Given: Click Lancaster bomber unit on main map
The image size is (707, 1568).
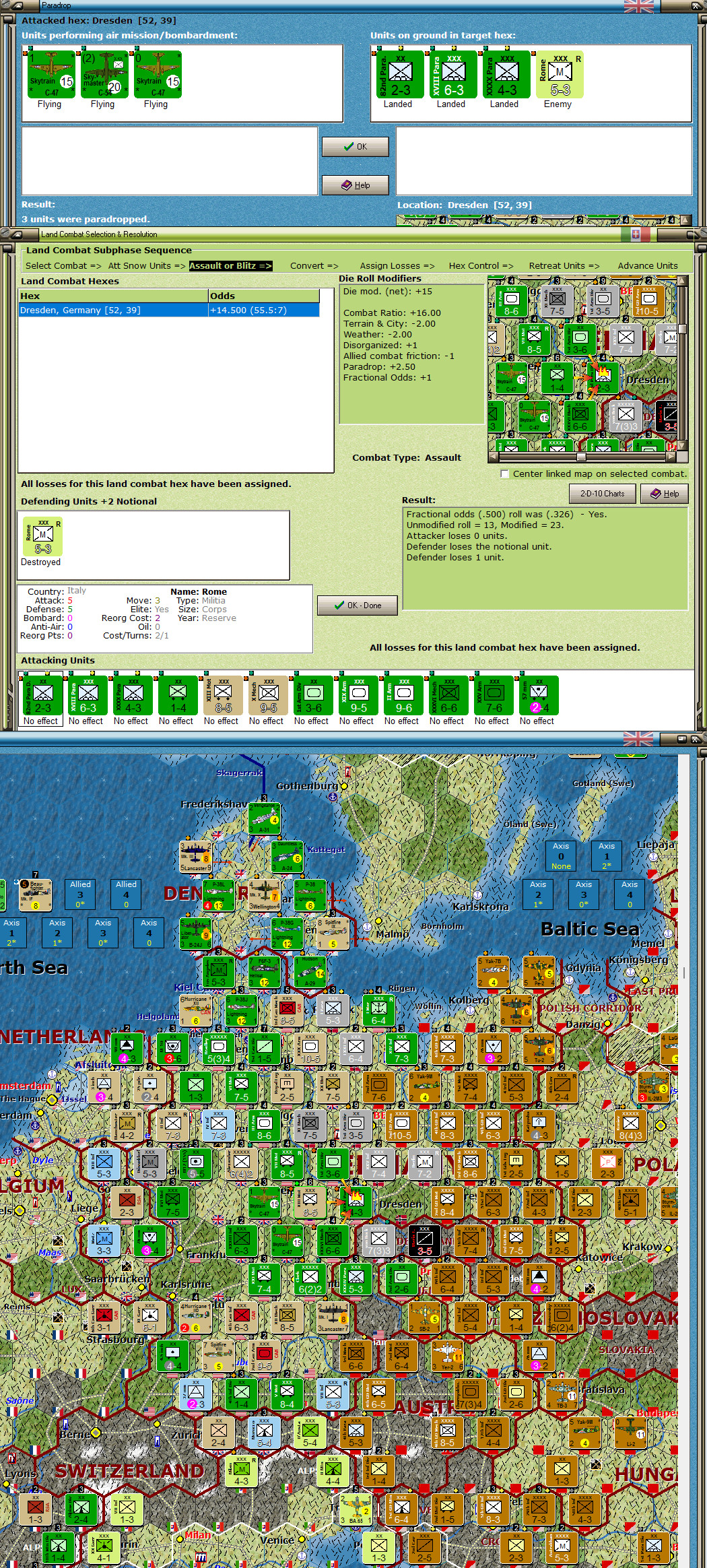Looking at the screenshot, I should 195,857.
